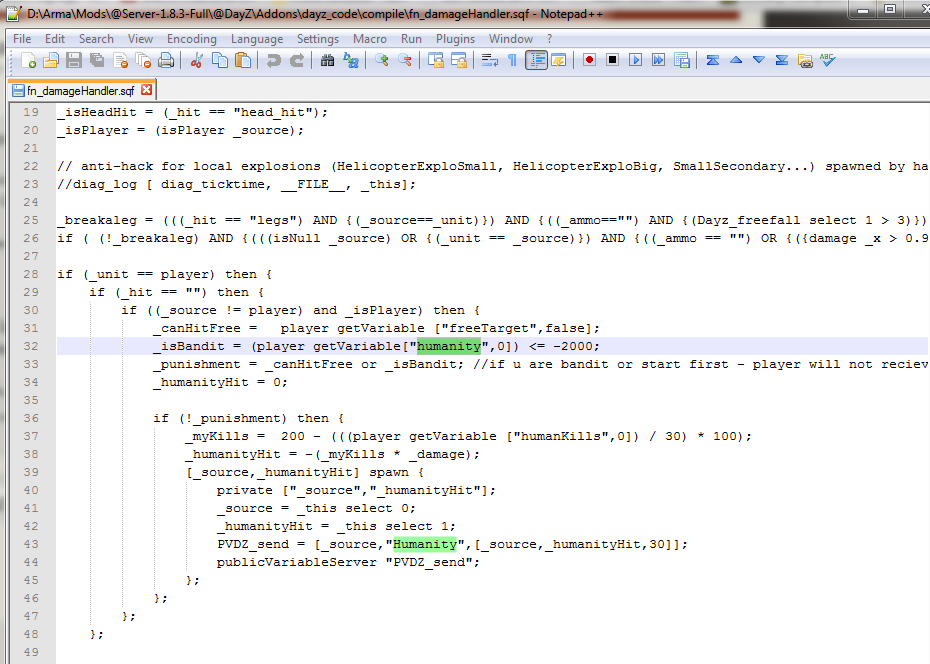The height and width of the screenshot is (664, 930).
Task: Save current recorded macro icon
Action: [x=682, y=60]
